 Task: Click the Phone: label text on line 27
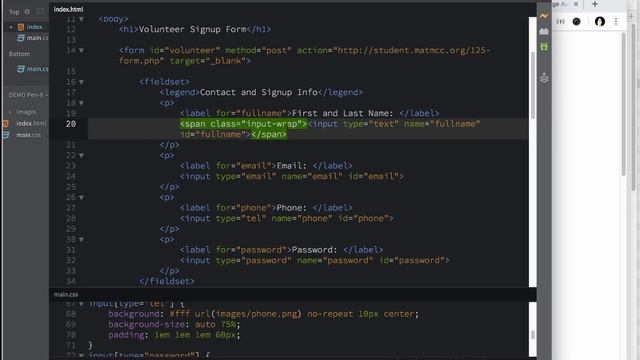pyautogui.click(x=292, y=208)
